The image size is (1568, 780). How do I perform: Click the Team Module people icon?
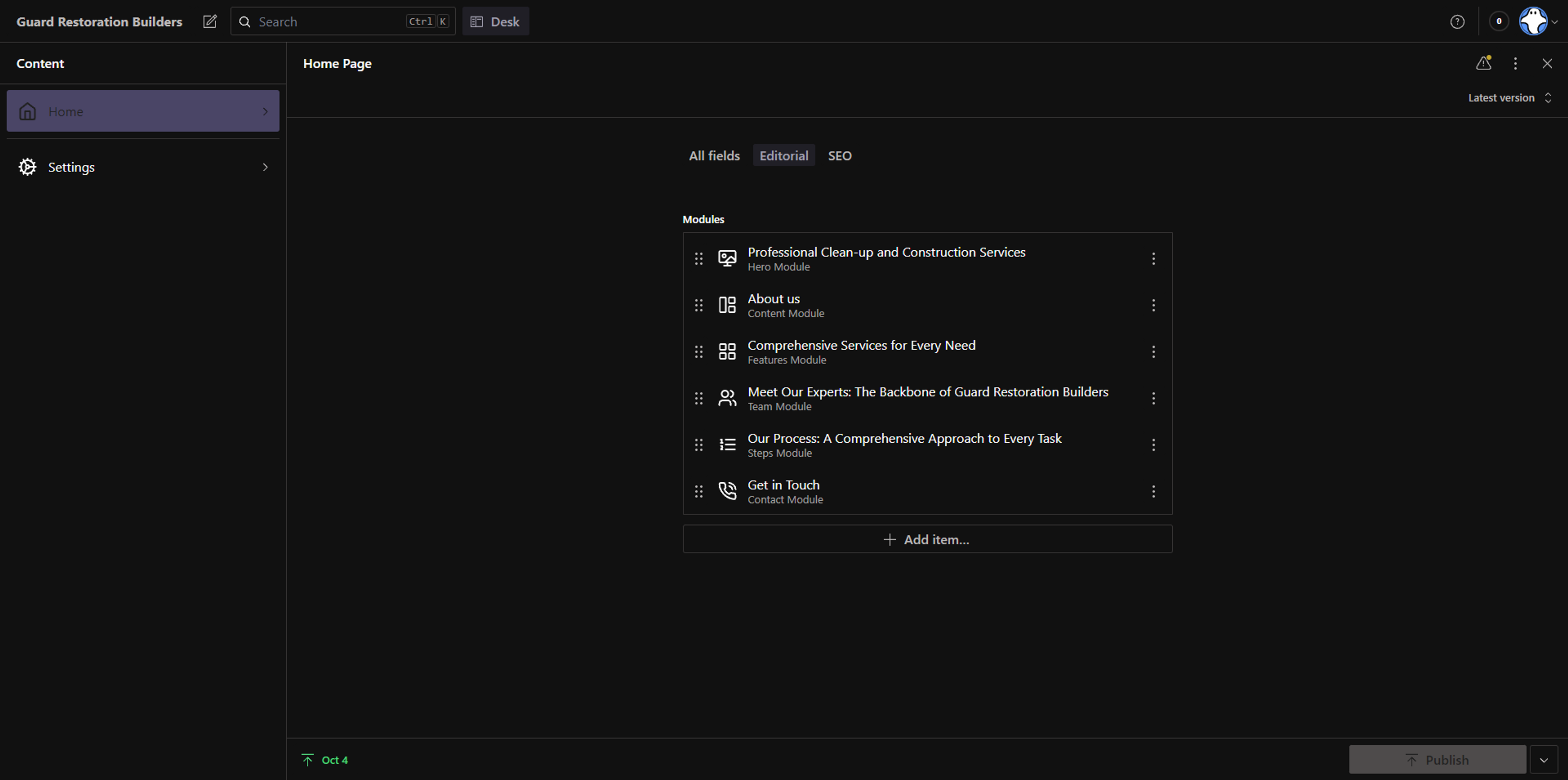coord(727,398)
